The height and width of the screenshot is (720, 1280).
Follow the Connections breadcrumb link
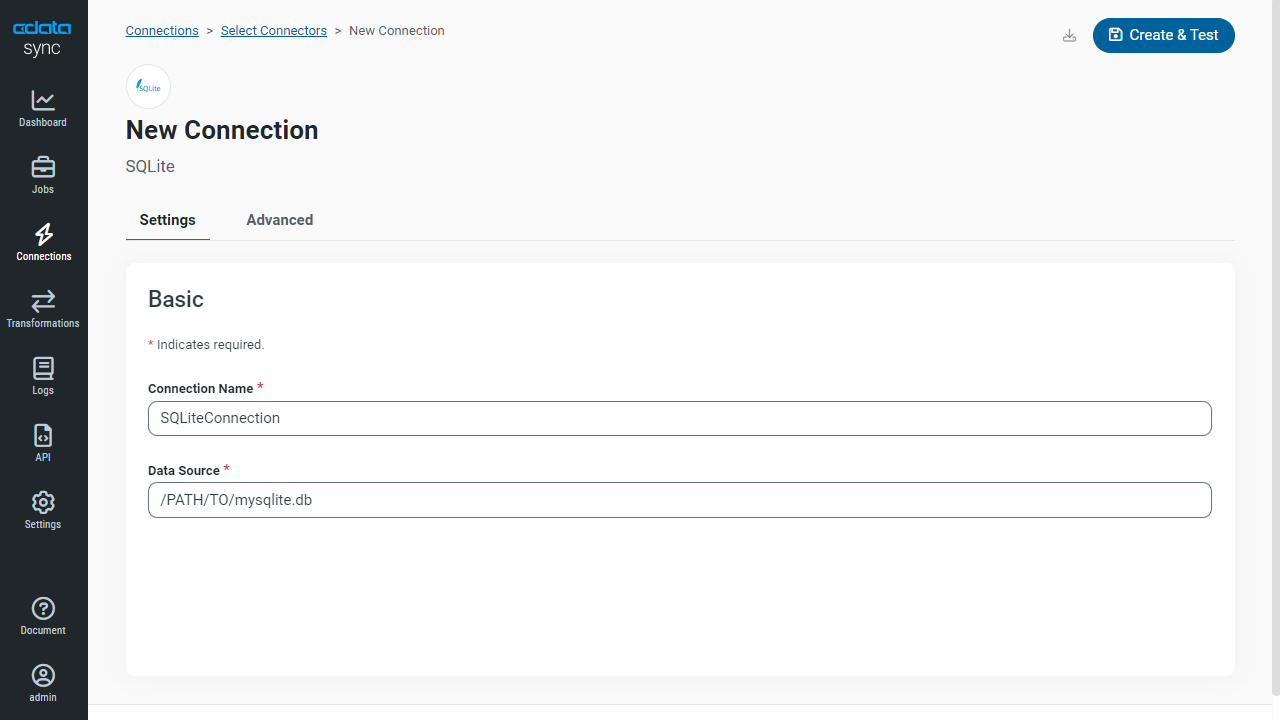tap(162, 31)
